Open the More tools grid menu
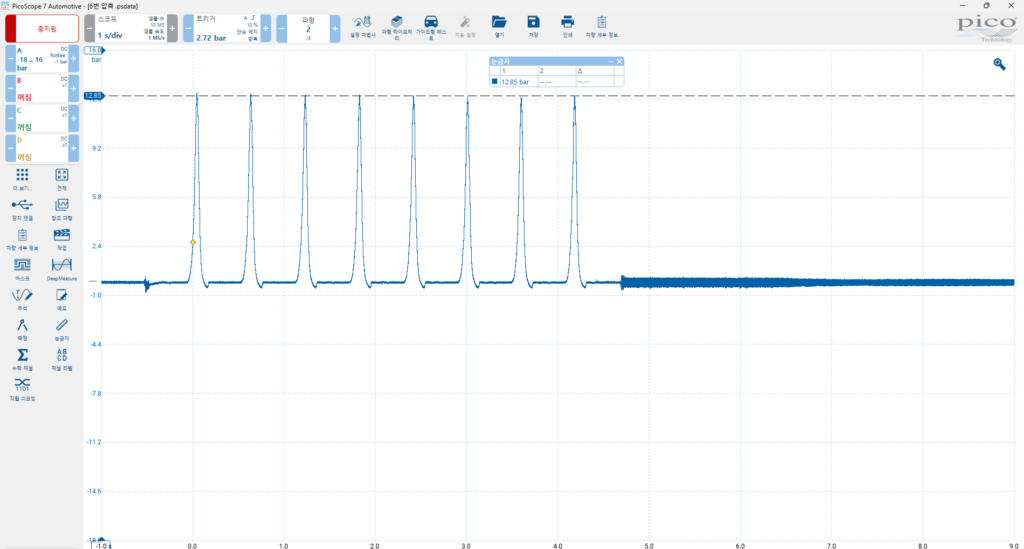1024x549 pixels. click(x=22, y=177)
